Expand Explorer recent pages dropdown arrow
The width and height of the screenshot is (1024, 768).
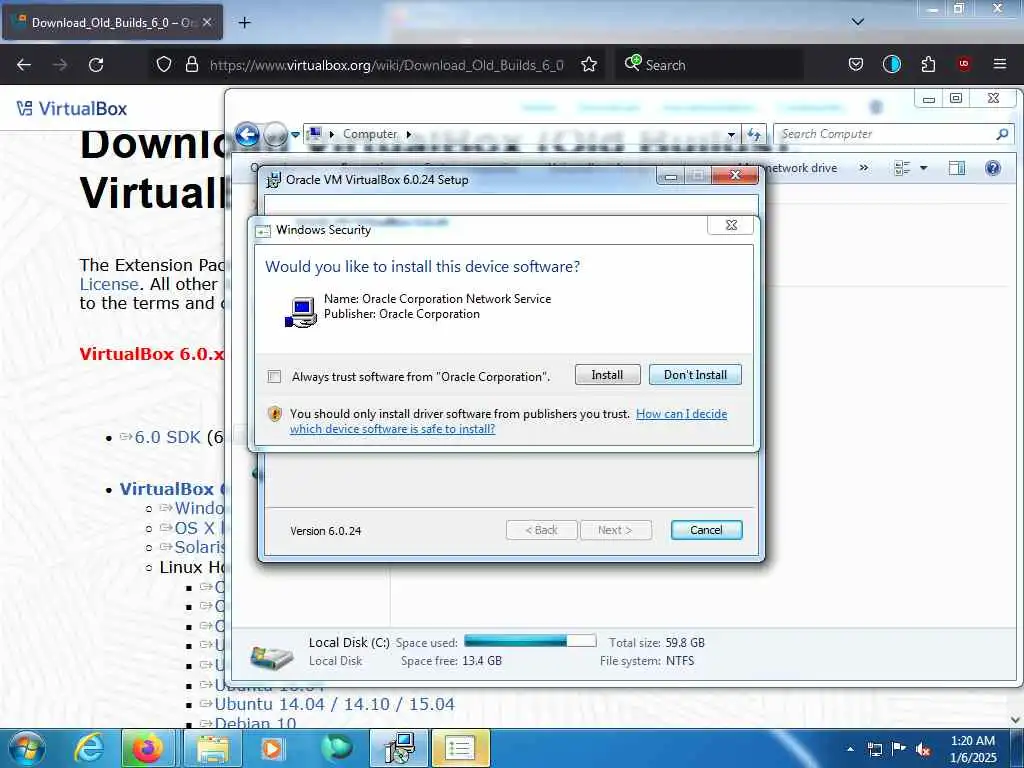tap(295, 135)
